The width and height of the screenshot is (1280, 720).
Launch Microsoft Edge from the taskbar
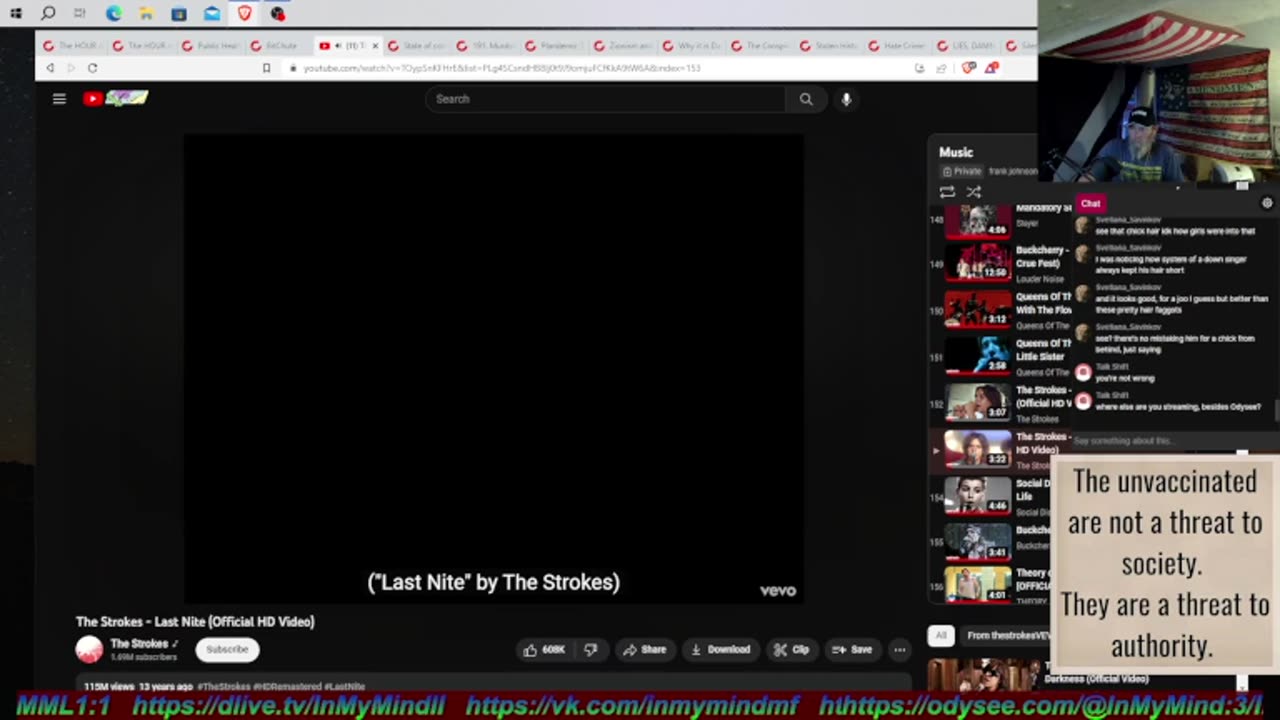click(113, 14)
